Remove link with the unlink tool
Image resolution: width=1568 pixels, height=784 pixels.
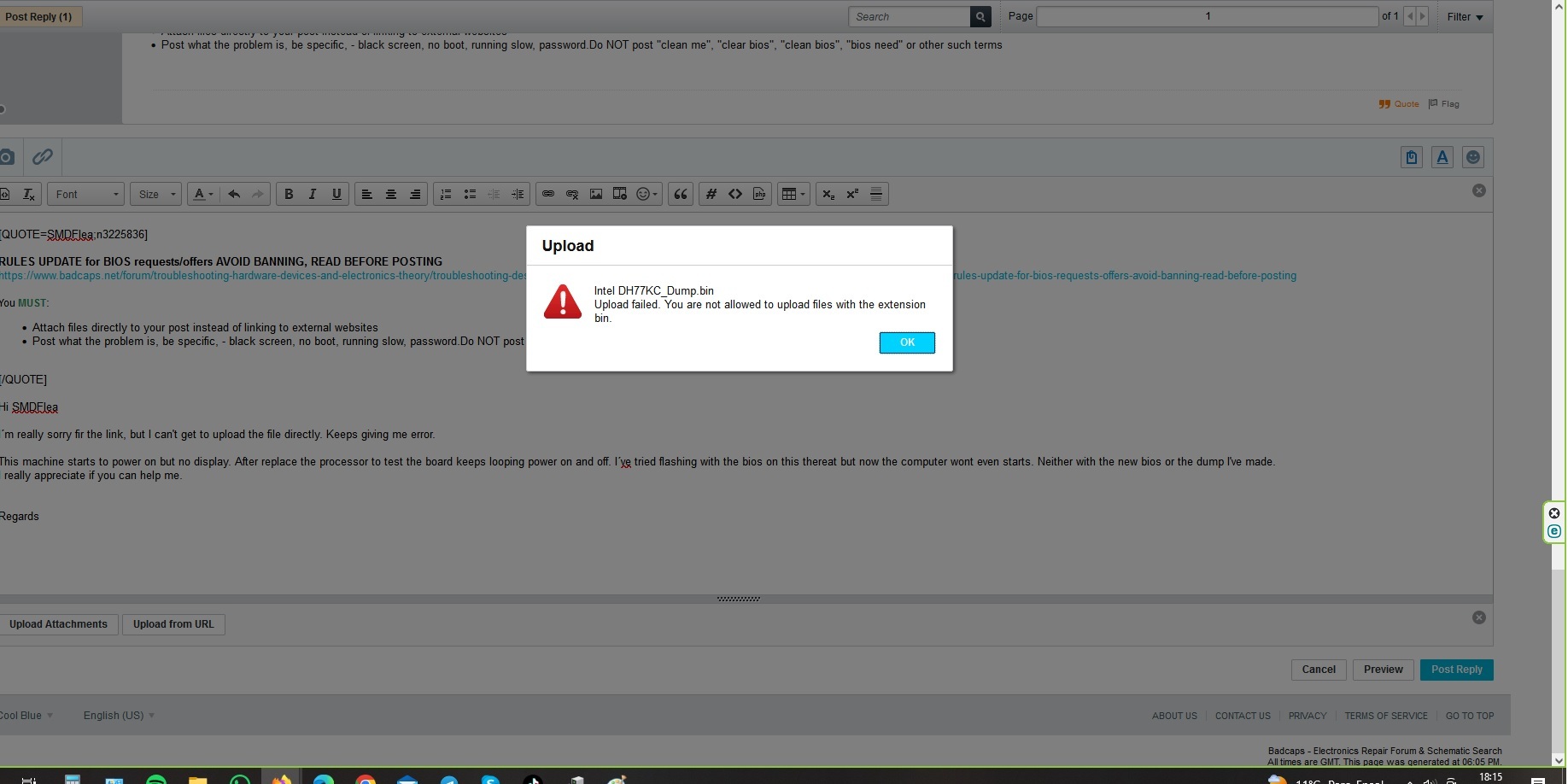click(572, 195)
